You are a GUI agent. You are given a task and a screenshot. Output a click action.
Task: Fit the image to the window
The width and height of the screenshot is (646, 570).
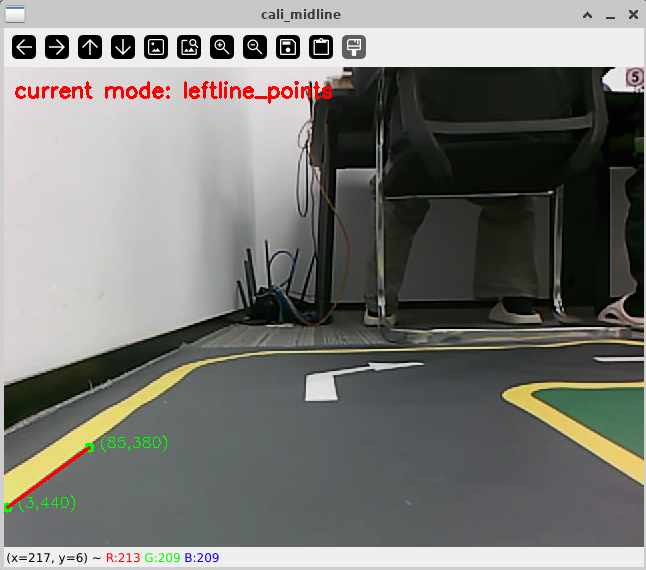189,47
